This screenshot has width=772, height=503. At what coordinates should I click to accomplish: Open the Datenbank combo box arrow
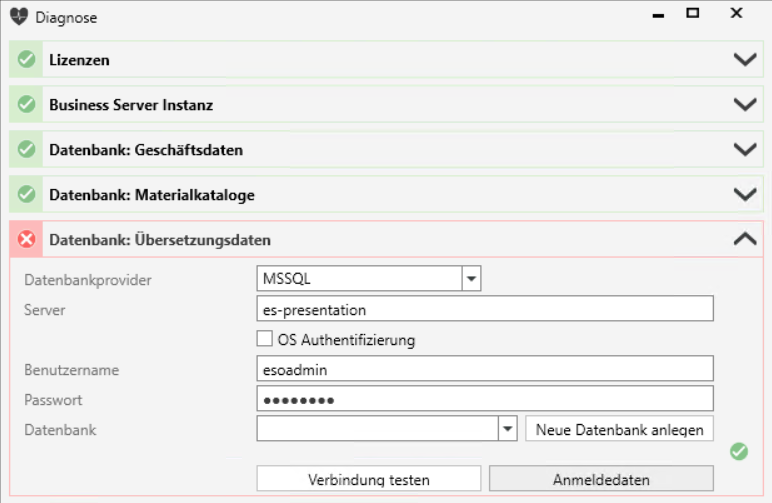pyautogui.click(x=508, y=429)
